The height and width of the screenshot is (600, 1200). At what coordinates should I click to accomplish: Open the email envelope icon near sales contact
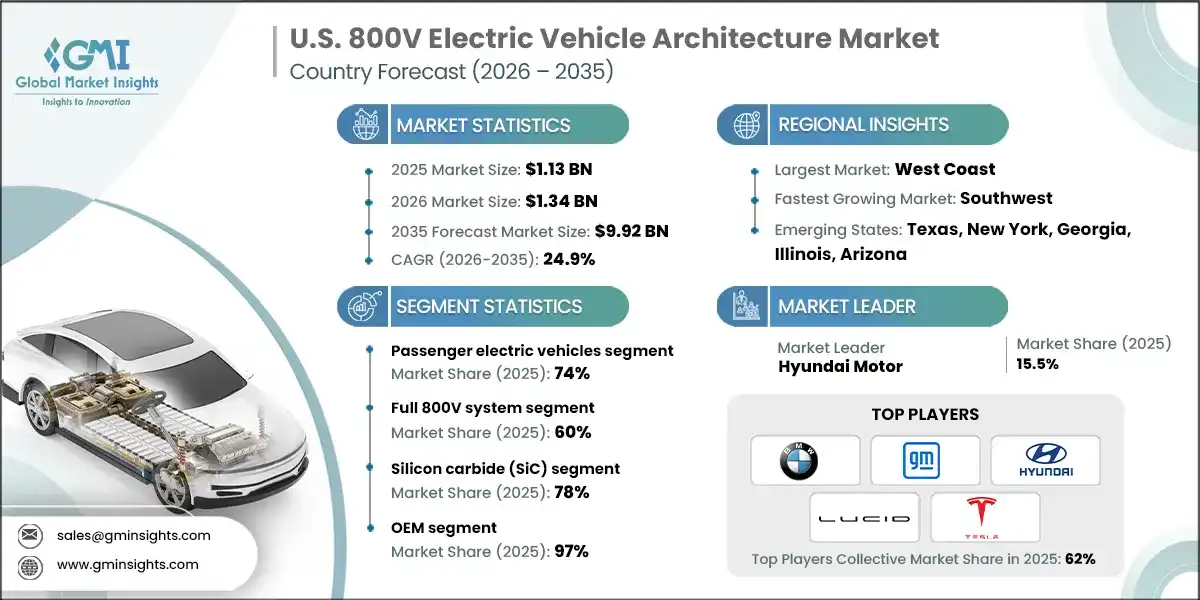point(28,535)
